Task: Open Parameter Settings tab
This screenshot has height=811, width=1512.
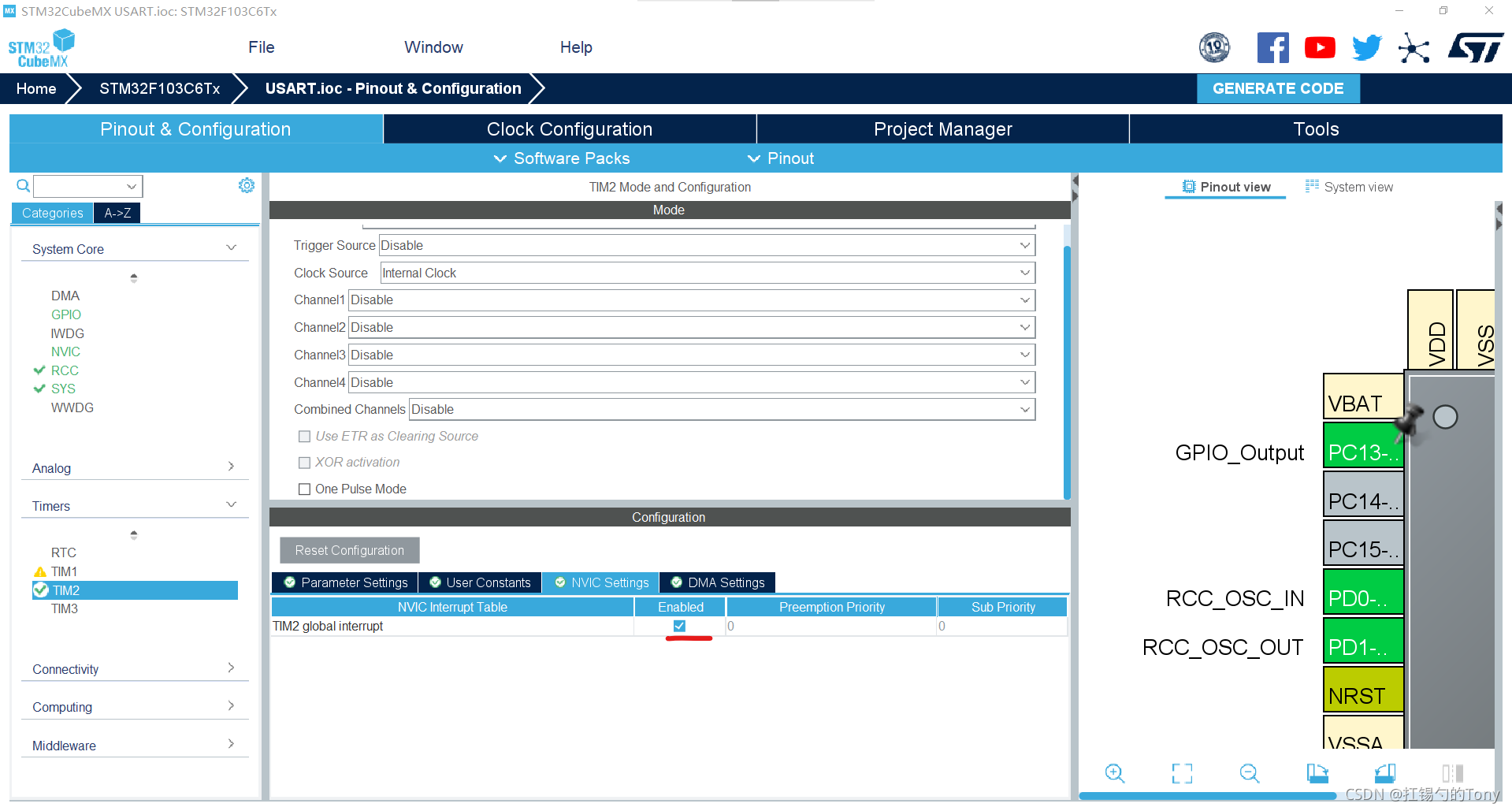Action: tap(345, 582)
